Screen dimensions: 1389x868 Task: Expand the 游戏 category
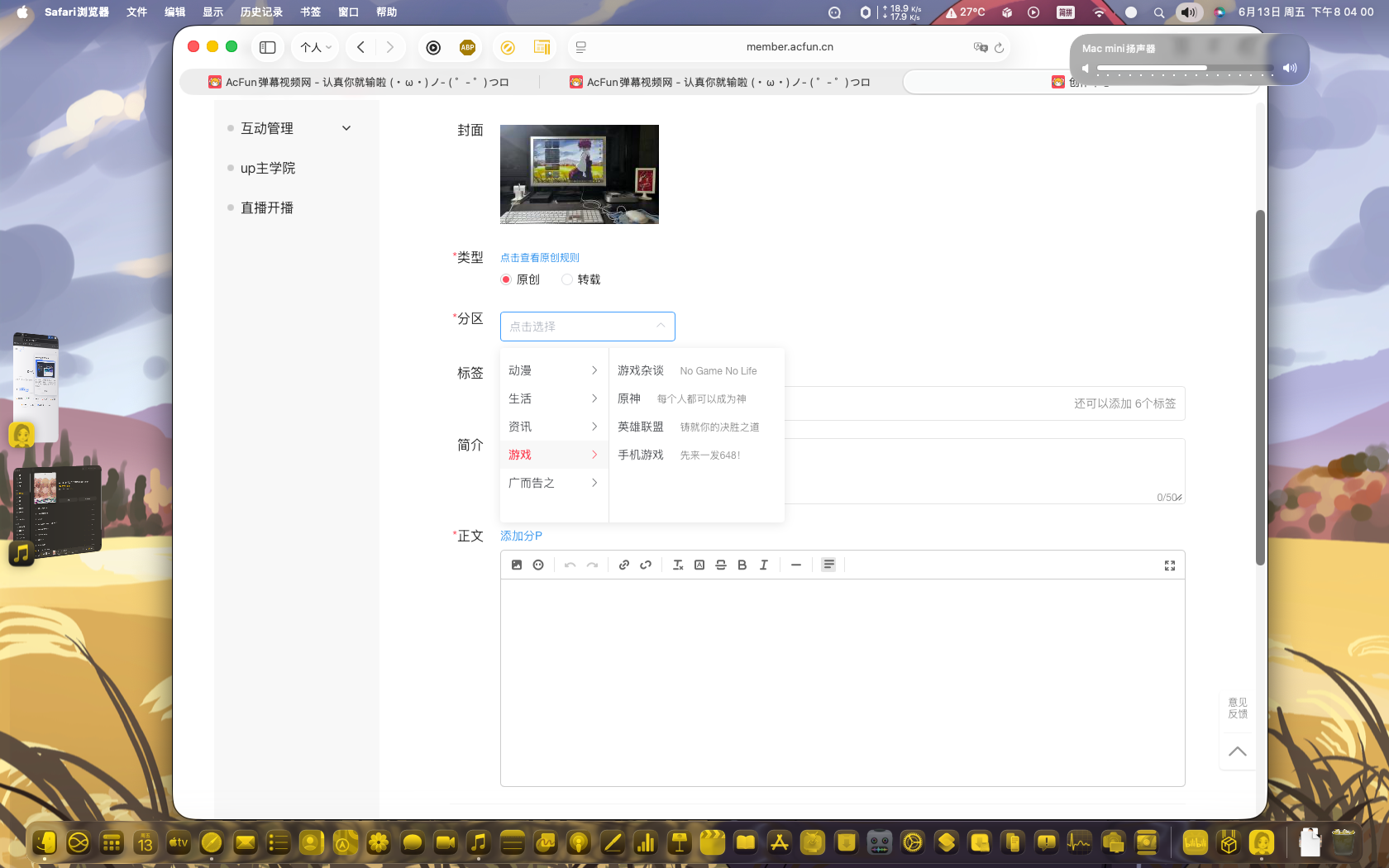pos(554,455)
